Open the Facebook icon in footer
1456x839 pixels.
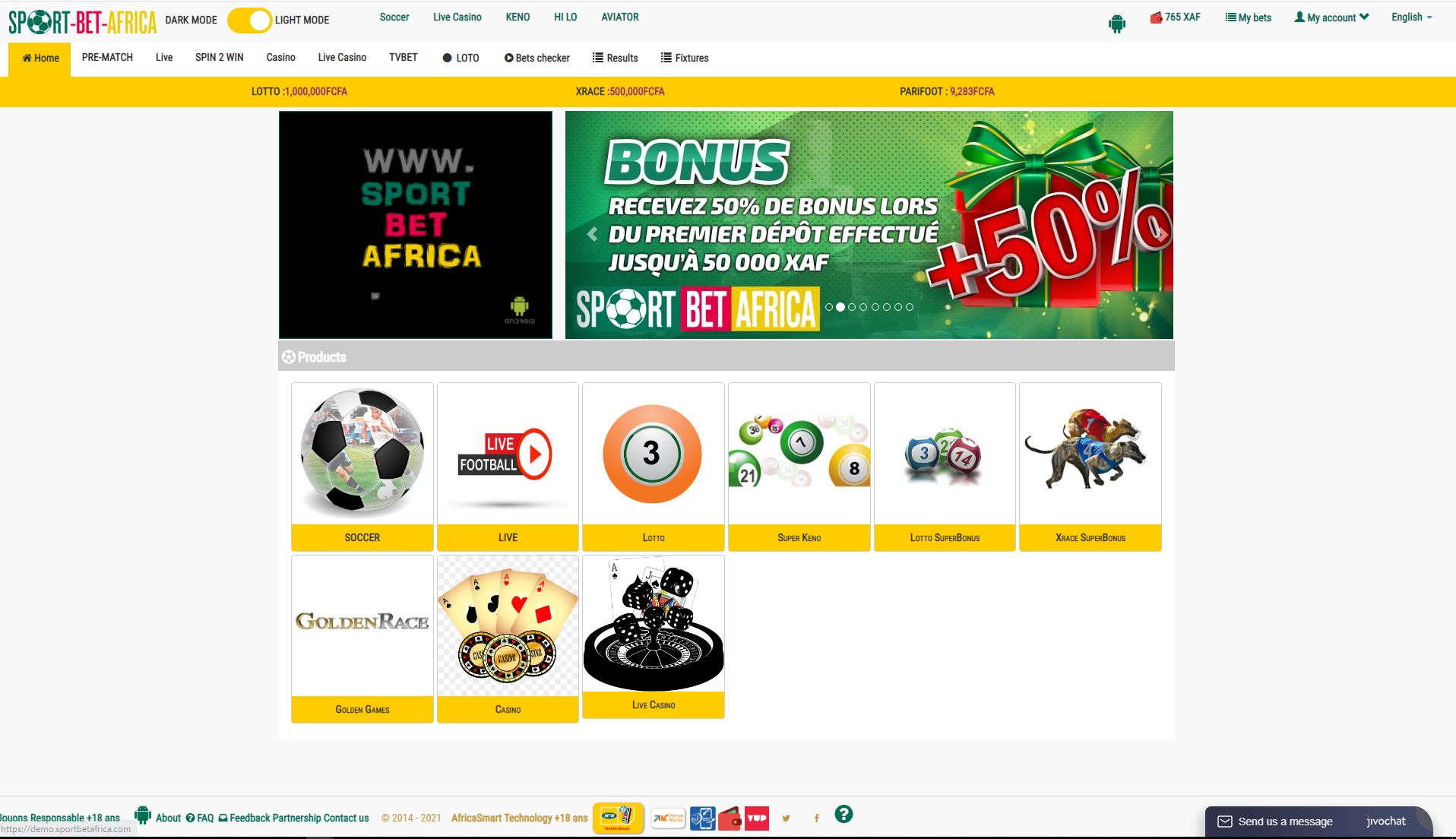pyautogui.click(x=816, y=818)
